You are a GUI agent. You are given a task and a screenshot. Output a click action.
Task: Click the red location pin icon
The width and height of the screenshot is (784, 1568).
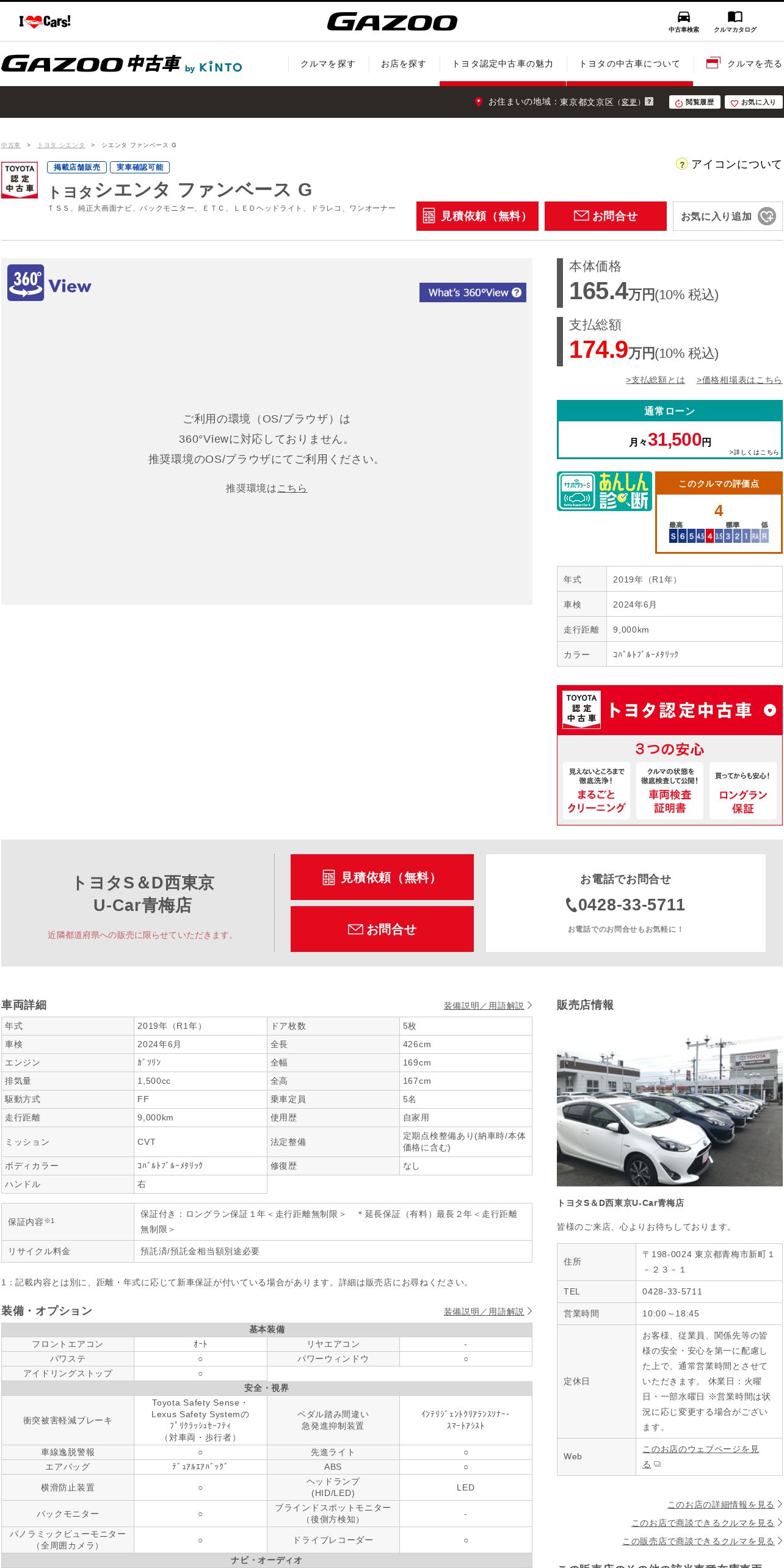pyautogui.click(x=479, y=102)
